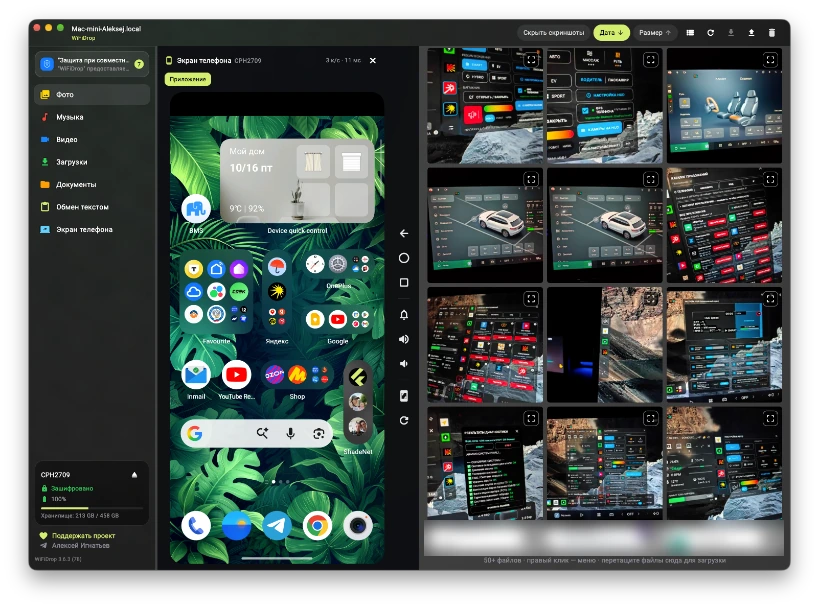Open the BMS app on the phone
The image size is (819, 608).
196,209
